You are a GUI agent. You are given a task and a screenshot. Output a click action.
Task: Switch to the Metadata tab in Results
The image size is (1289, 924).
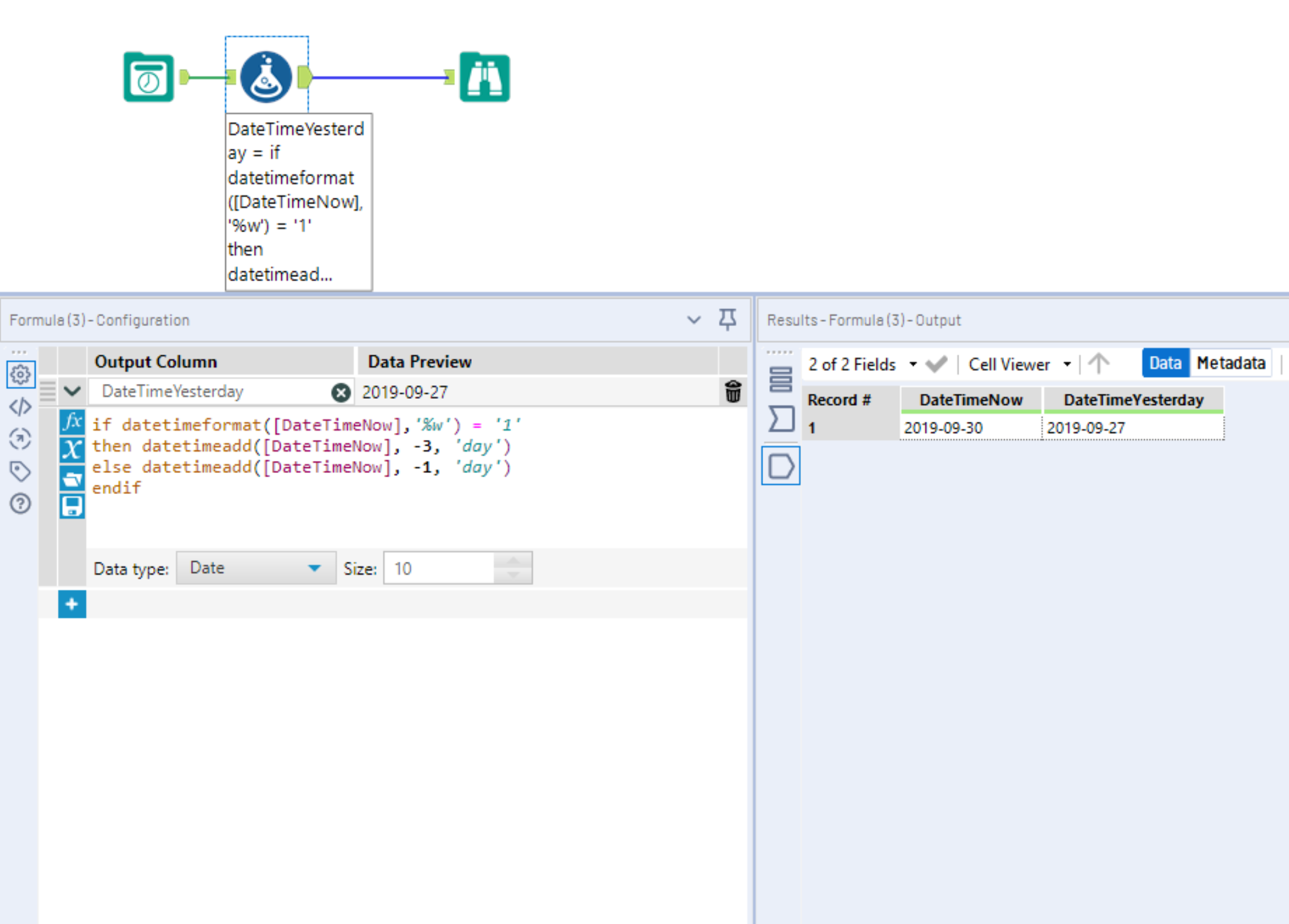pyautogui.click(x=1230, y=363)
